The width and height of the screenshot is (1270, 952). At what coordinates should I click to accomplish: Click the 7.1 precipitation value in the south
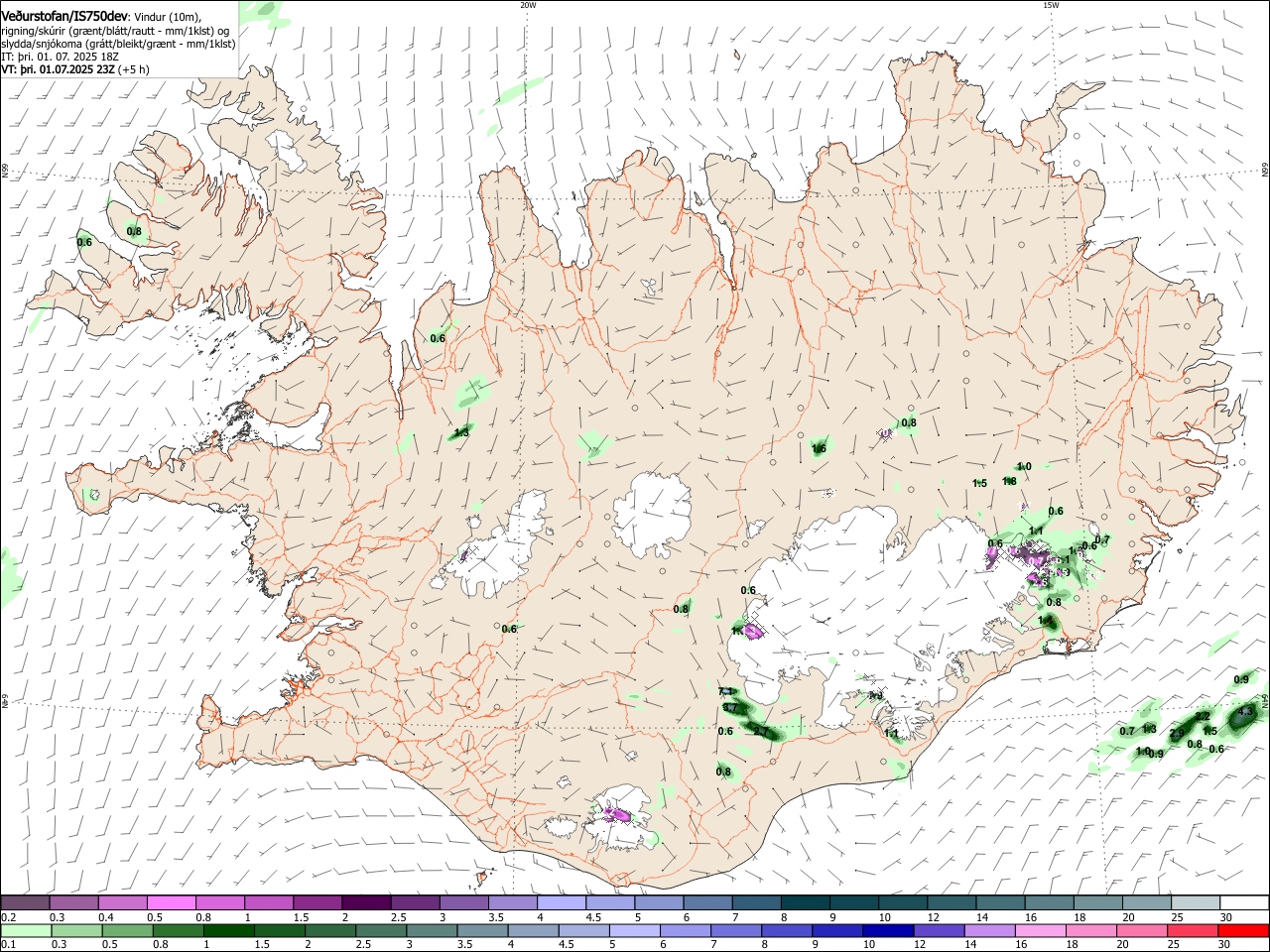click(725, 691)
